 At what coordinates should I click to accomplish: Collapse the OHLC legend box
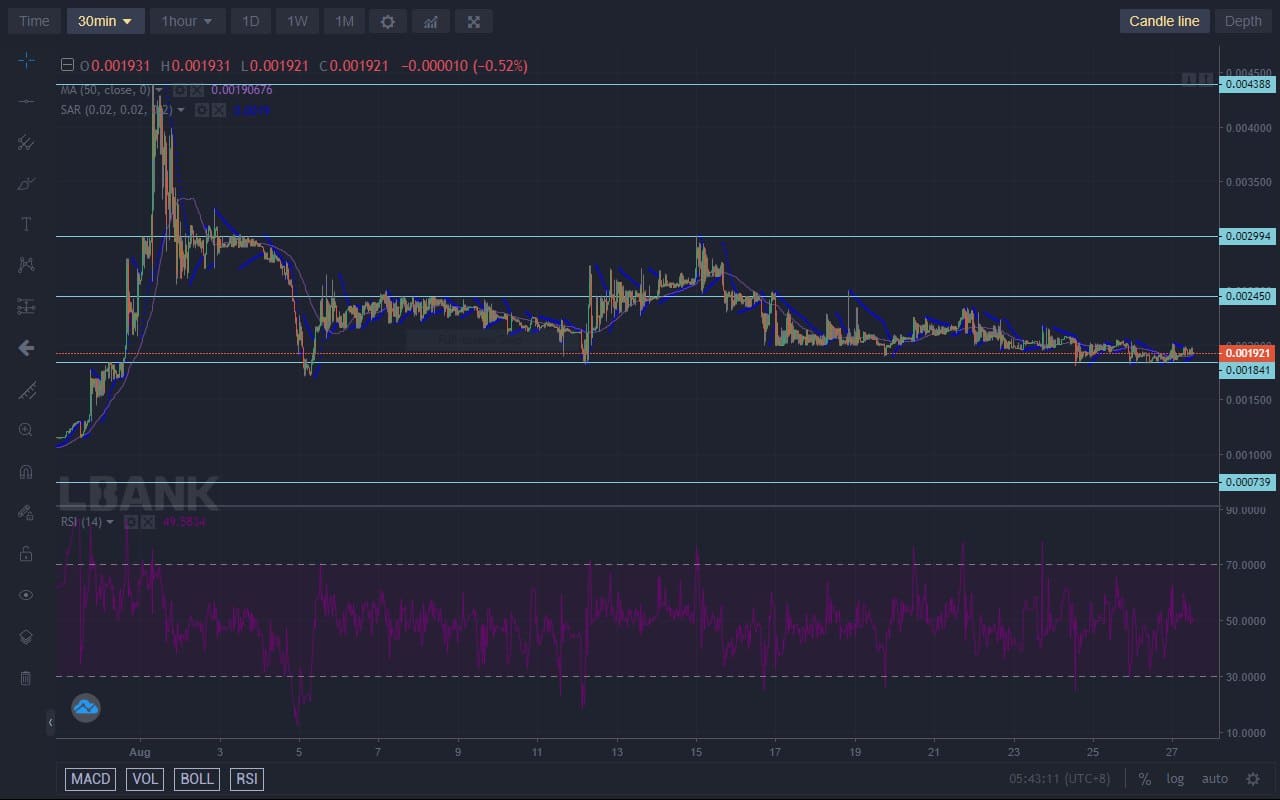pyautogui.click(x=67, y=65)
